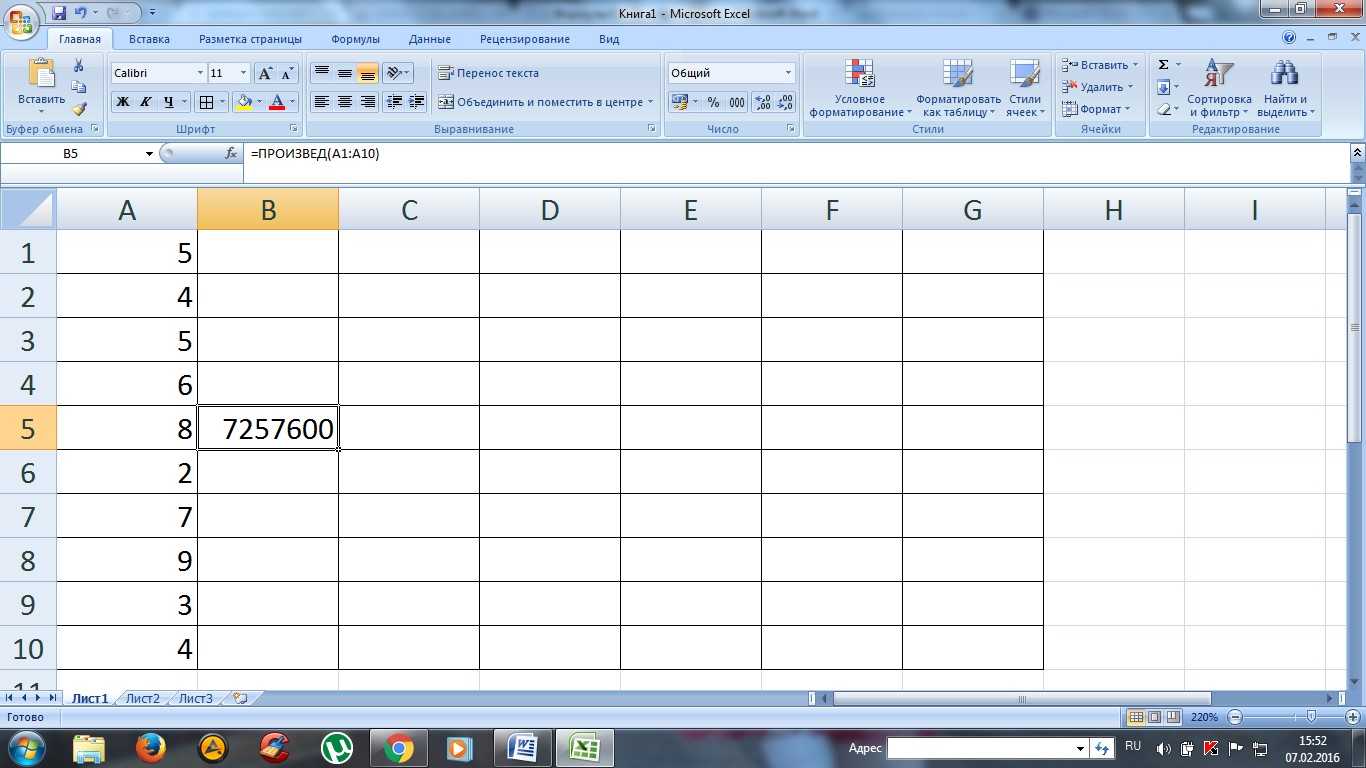Open the number format dropdown Общий
Viewport: 1366px width, 768px height.
click(788, 73)
